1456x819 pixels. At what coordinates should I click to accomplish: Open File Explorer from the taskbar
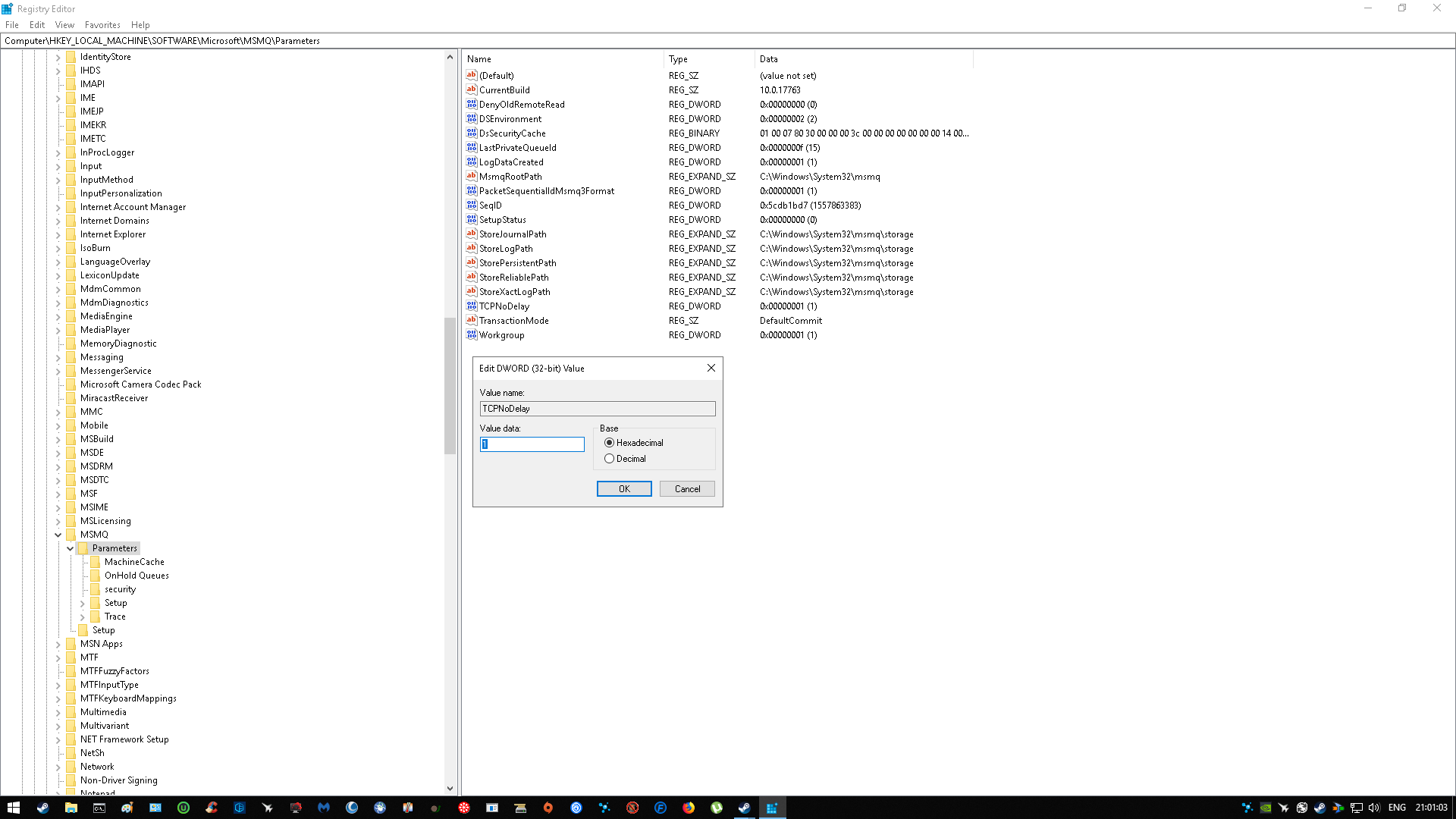pyautogui.click(x=71, y=808)
